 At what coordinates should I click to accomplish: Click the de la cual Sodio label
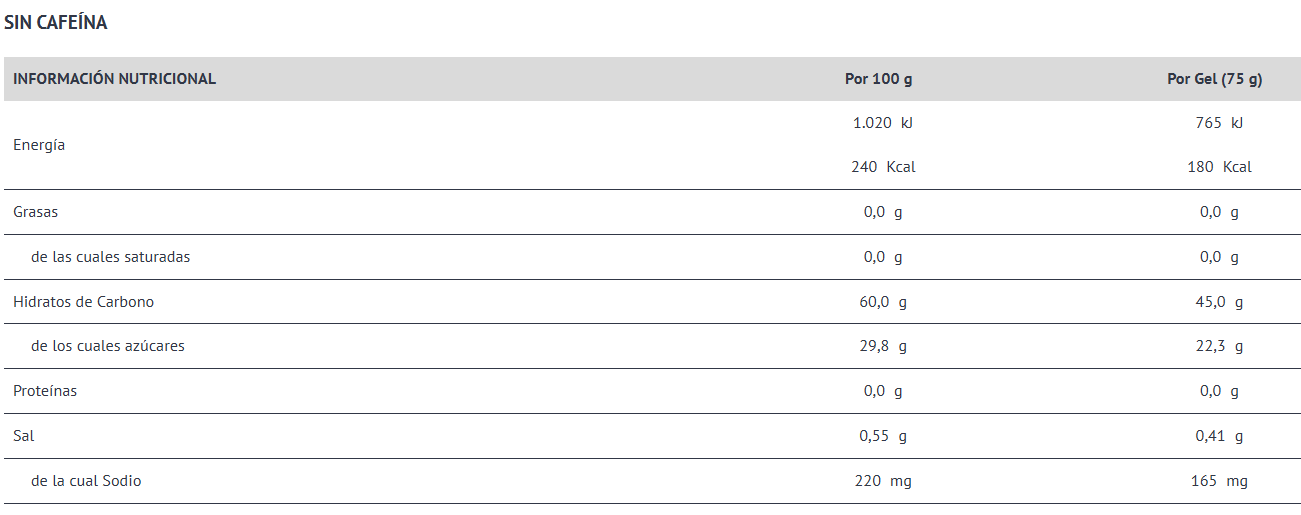86,481
